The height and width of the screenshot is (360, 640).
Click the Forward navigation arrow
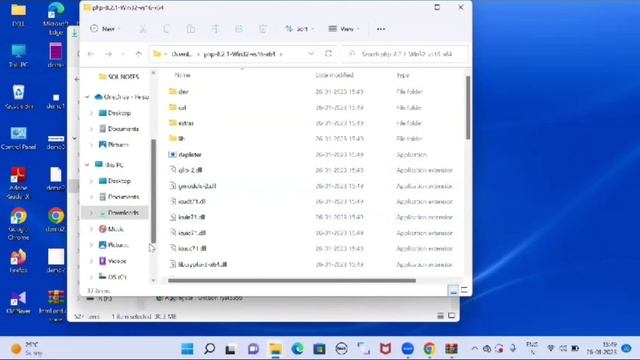(108, 54)
